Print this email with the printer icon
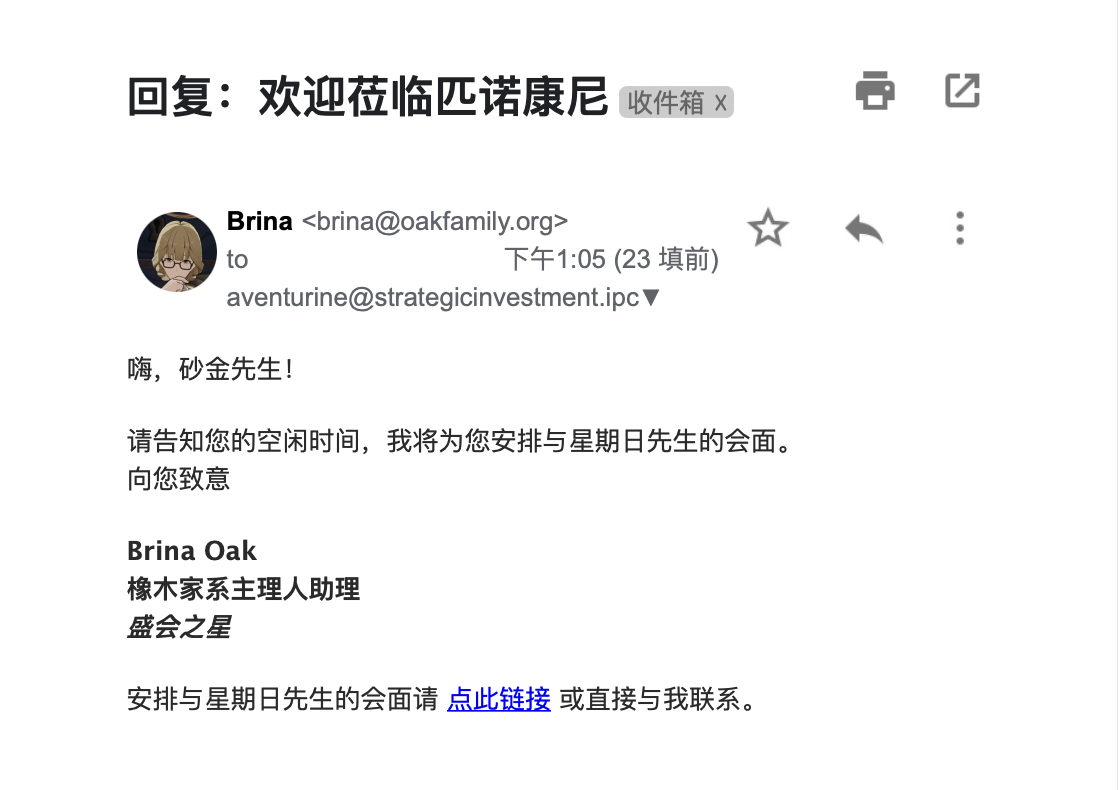 pos(875,91)
